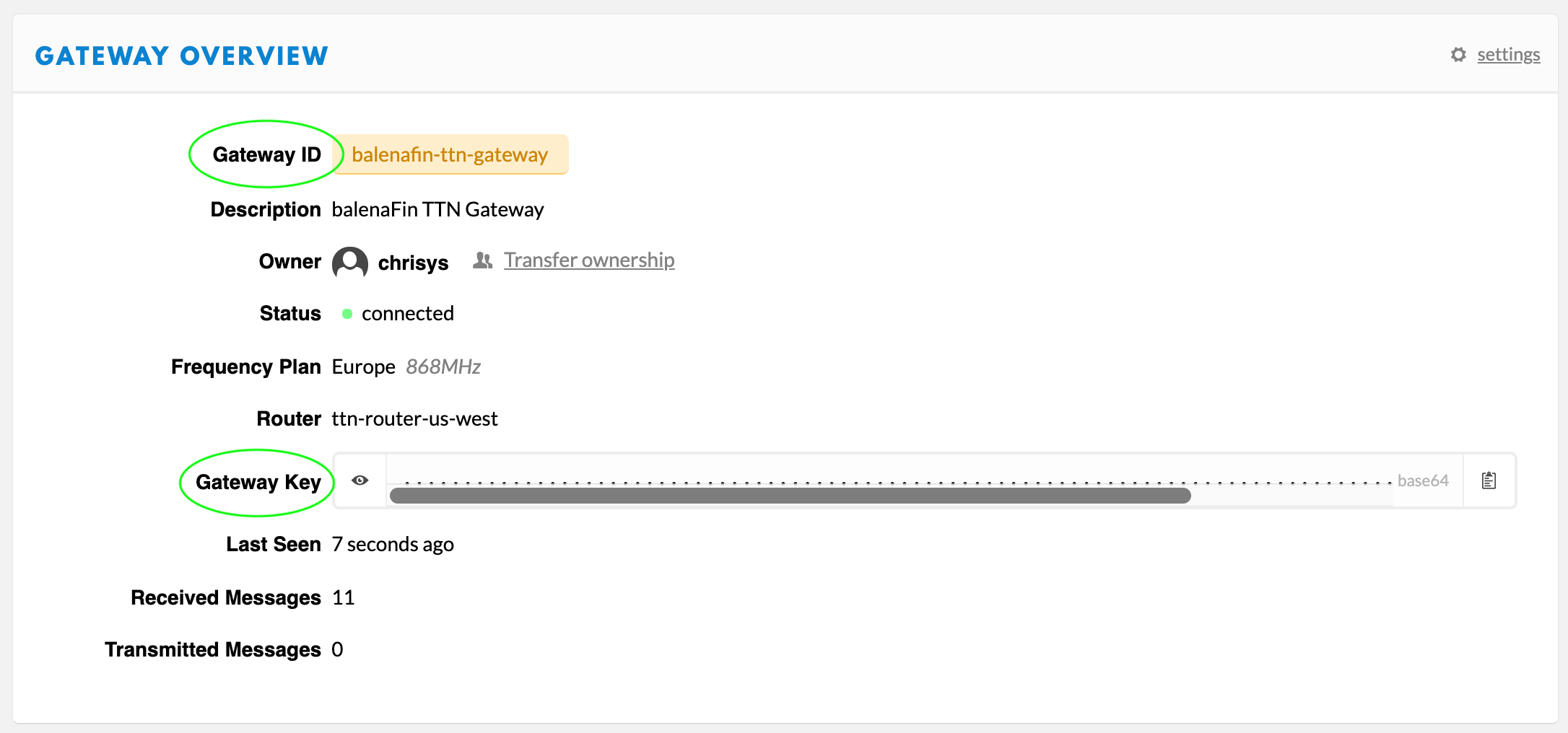The height and width of the screenshot is (733, 1568).
Task: Click the Transmitted Messages count 0
Action: click(x=337, y=650)
